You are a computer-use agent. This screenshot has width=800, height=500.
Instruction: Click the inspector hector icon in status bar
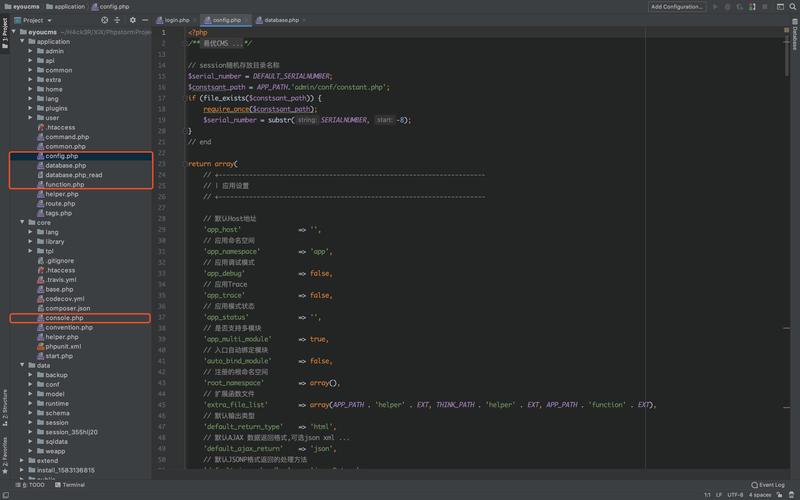(791, 494)
